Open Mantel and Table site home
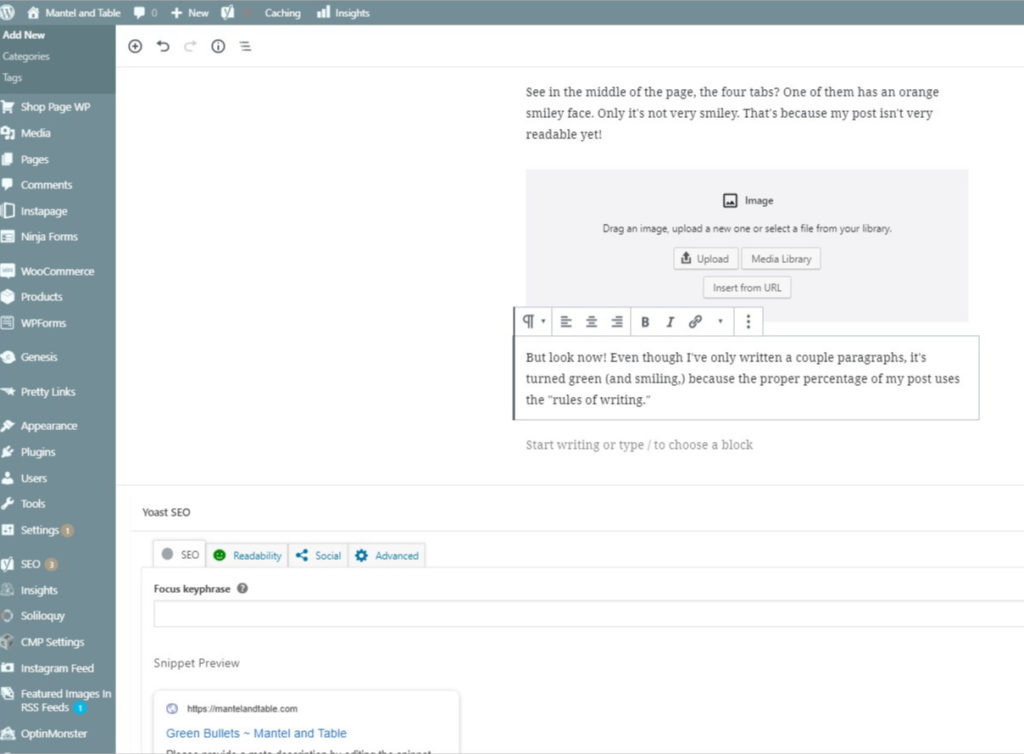The image size is (1024, 754). click(74, 12)
